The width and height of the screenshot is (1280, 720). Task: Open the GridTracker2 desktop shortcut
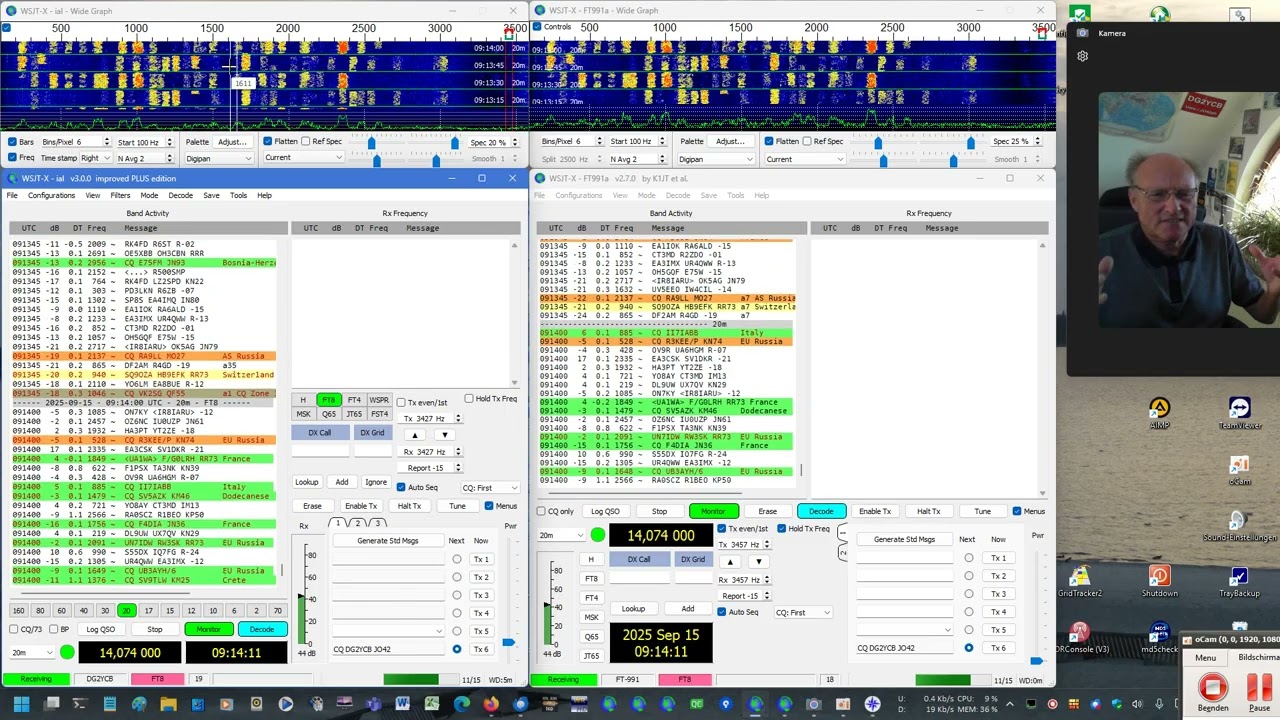[x=1079, y=582]
